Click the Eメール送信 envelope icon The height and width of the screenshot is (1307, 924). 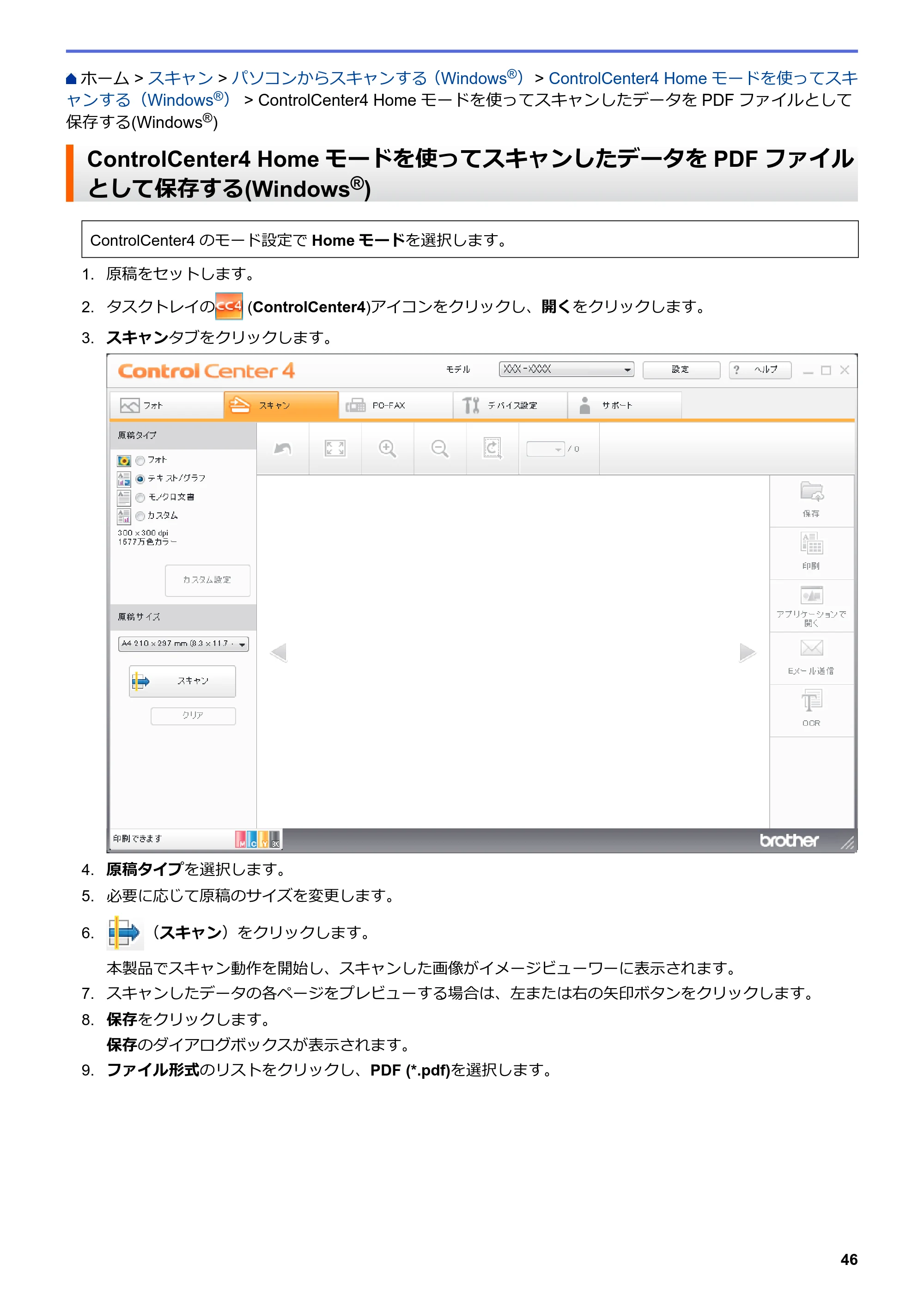(x=811, y=648)
